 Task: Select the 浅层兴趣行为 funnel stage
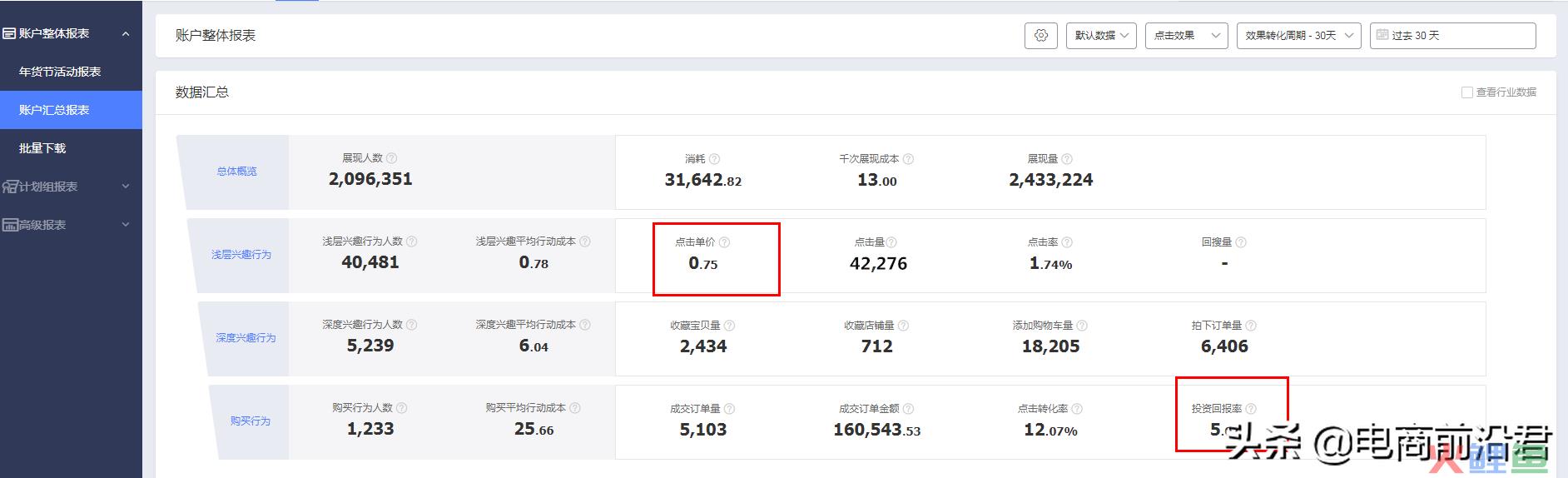pos(241,255)
